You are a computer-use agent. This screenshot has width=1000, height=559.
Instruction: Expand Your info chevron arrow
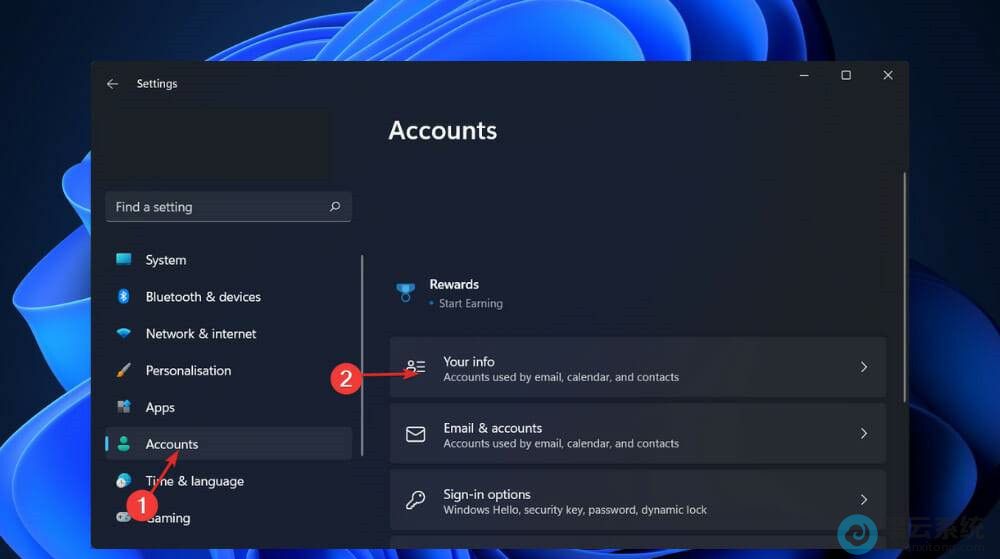point(864,367)
